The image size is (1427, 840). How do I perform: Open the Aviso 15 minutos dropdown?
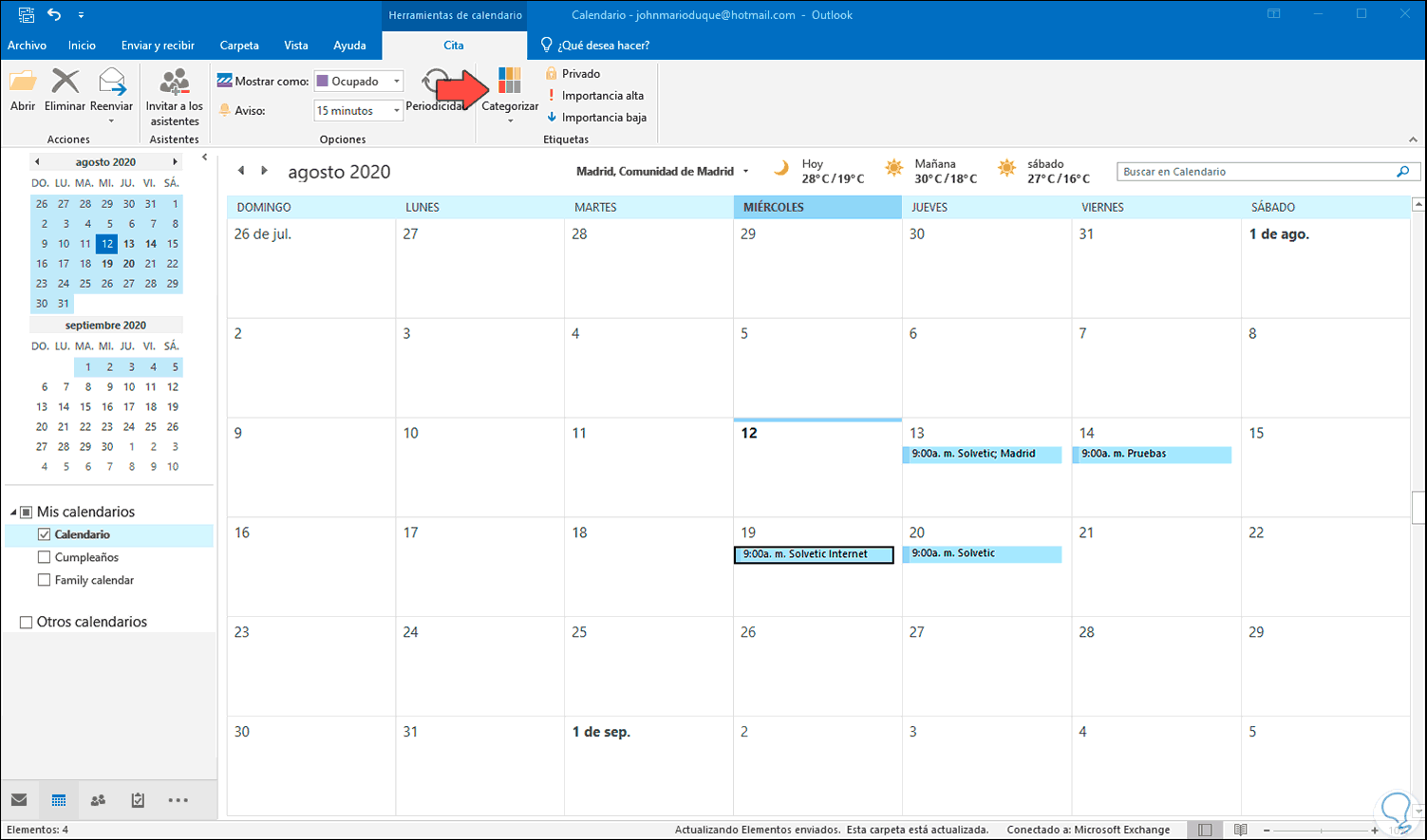coord(358,111)
